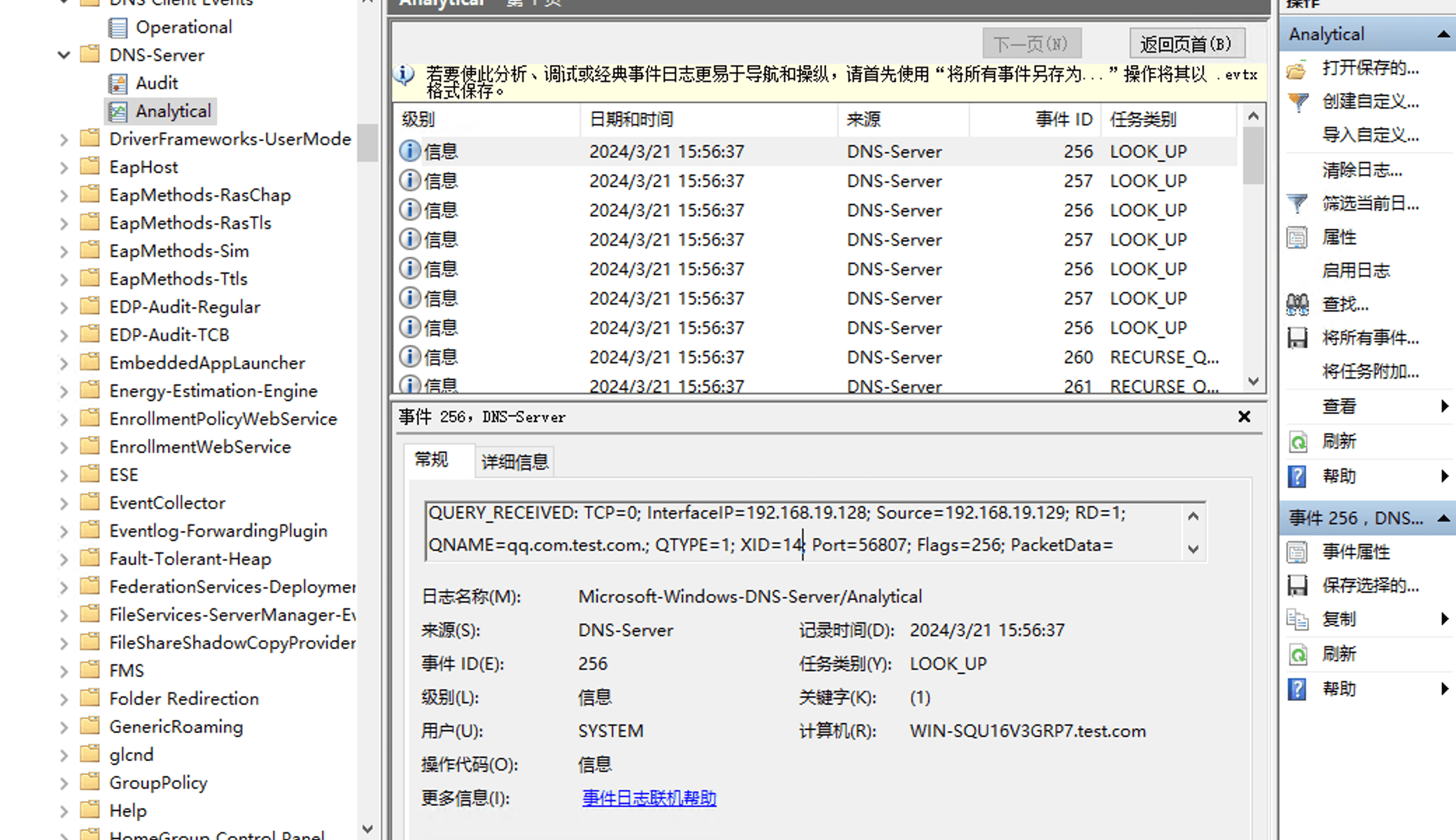This screenshot has height=840, width=1456.
Task: Open the 事件日志联机帮助 link
Action: point(649,798)
